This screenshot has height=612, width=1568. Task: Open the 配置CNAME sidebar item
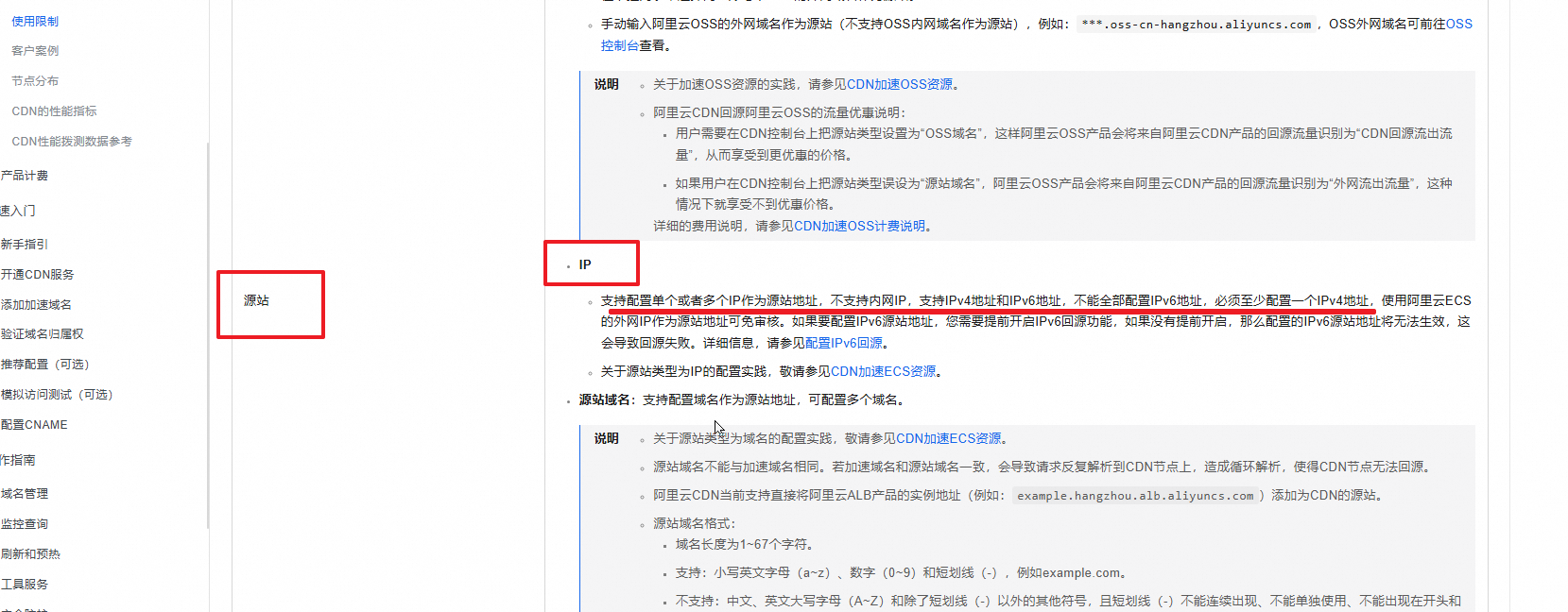click(35, 425)
